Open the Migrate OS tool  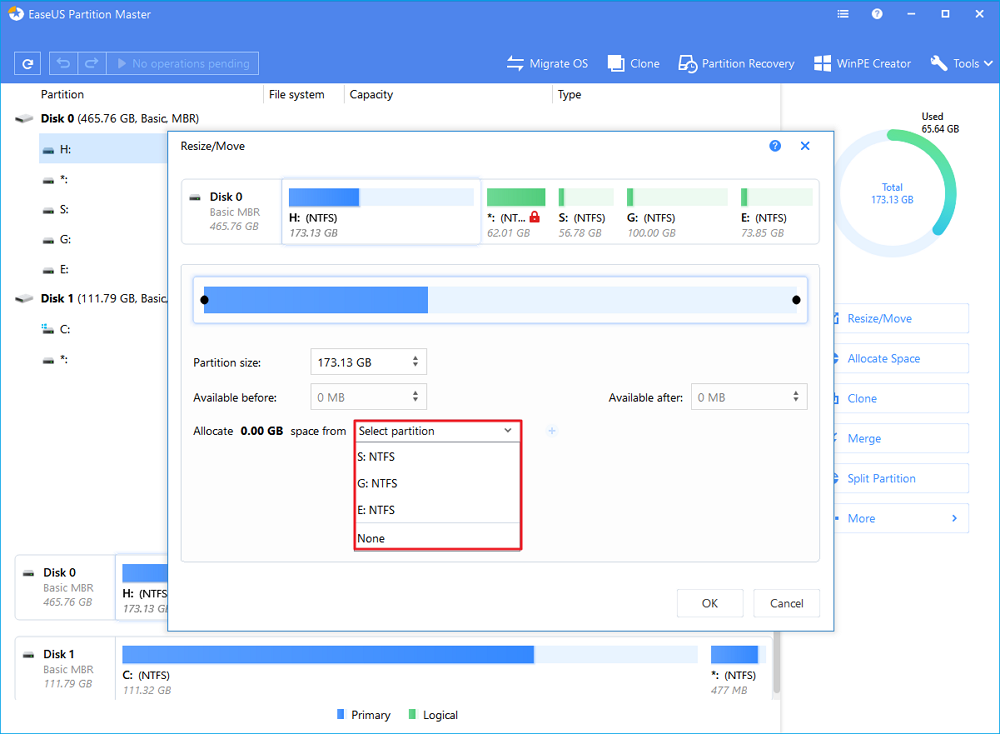[x=547, y=64]
